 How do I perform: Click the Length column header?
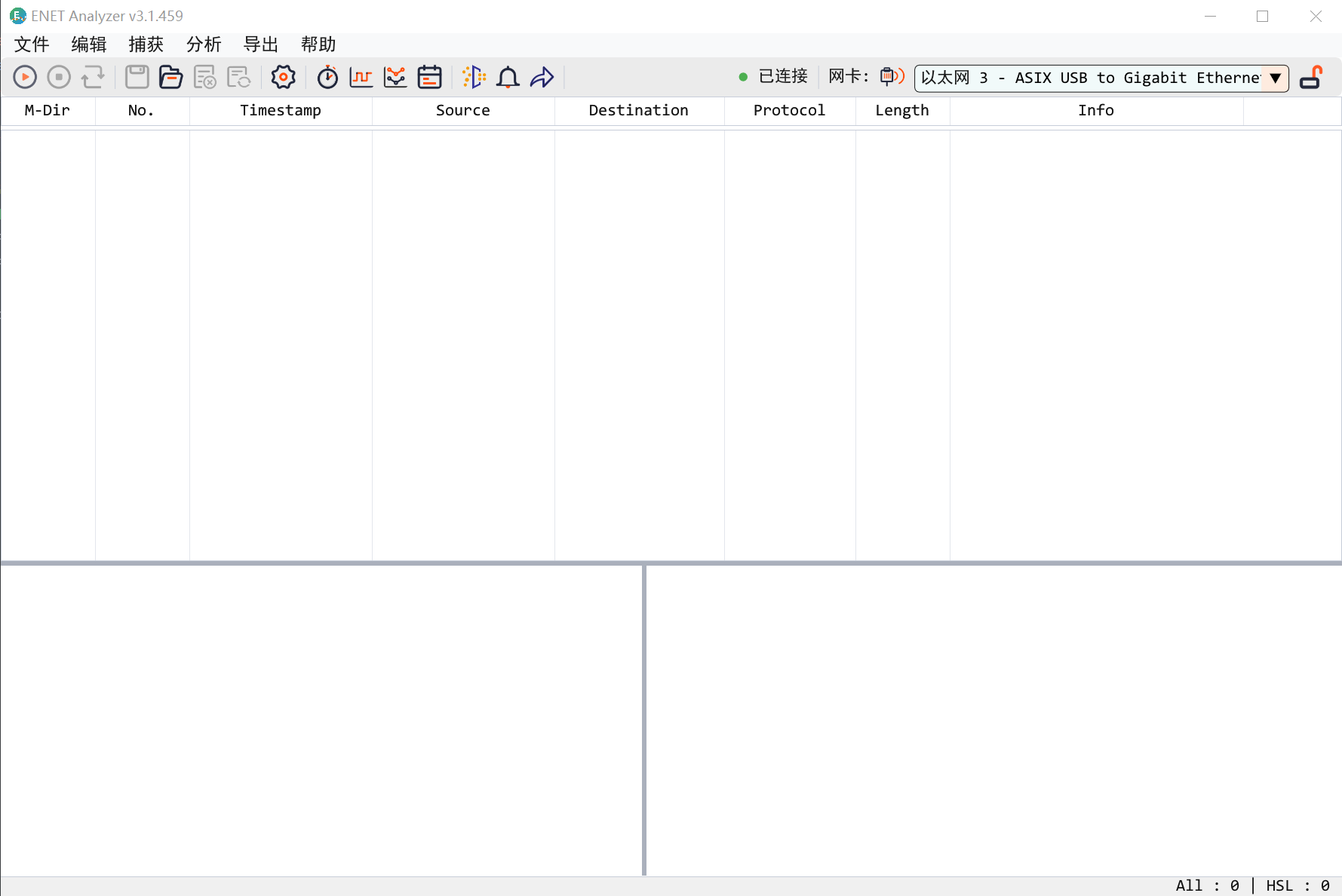[x=902, y=110]
